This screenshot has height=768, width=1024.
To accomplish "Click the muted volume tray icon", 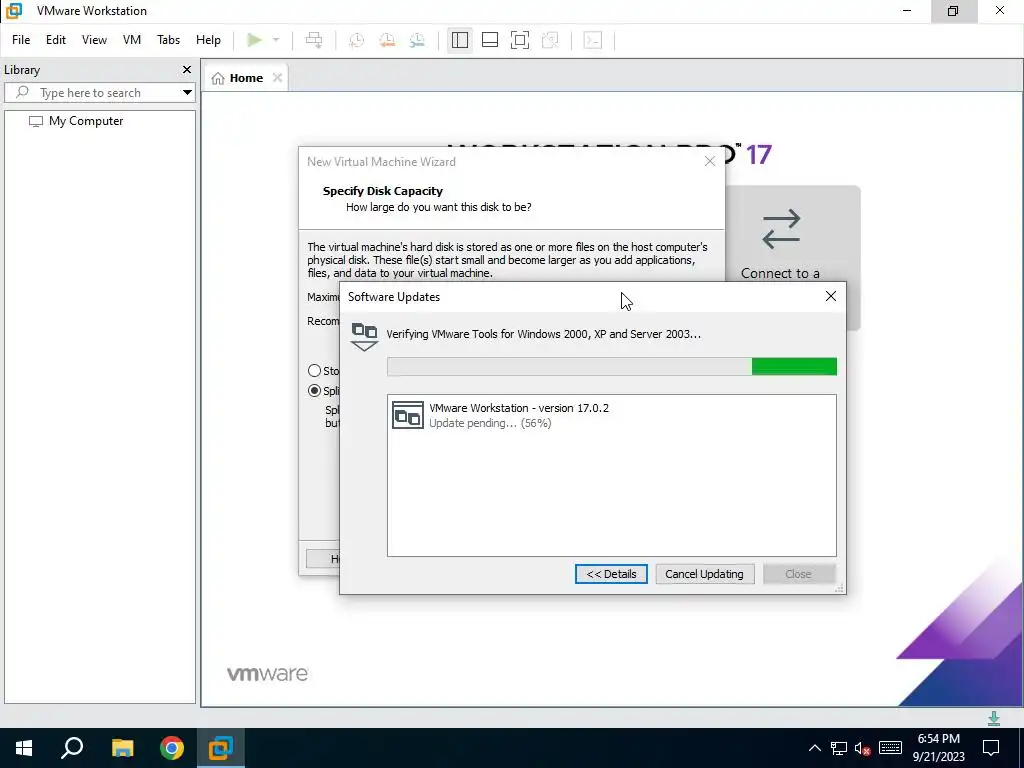I will click(x=863, y=748).
